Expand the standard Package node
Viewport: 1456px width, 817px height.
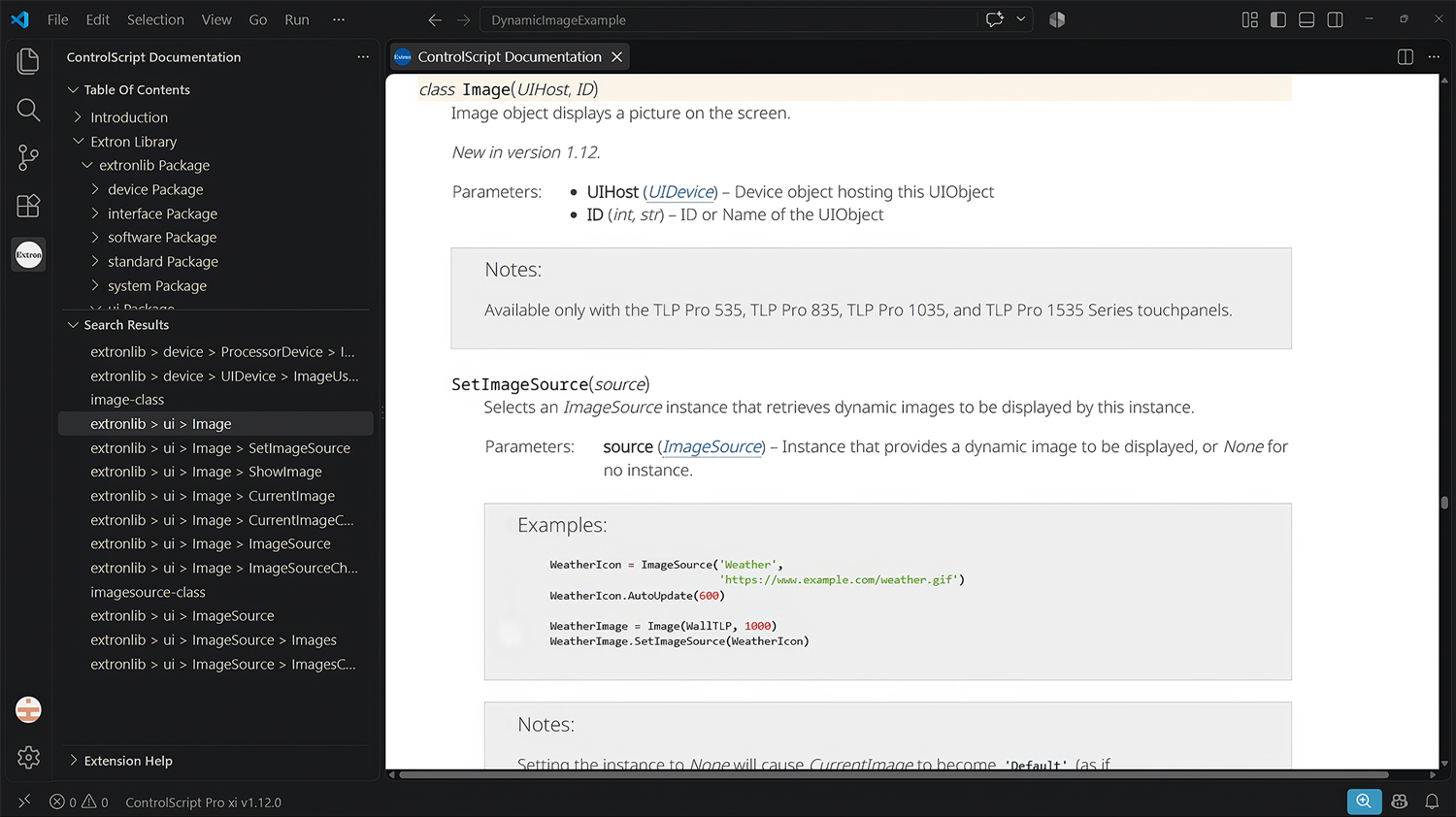point(95,262)
